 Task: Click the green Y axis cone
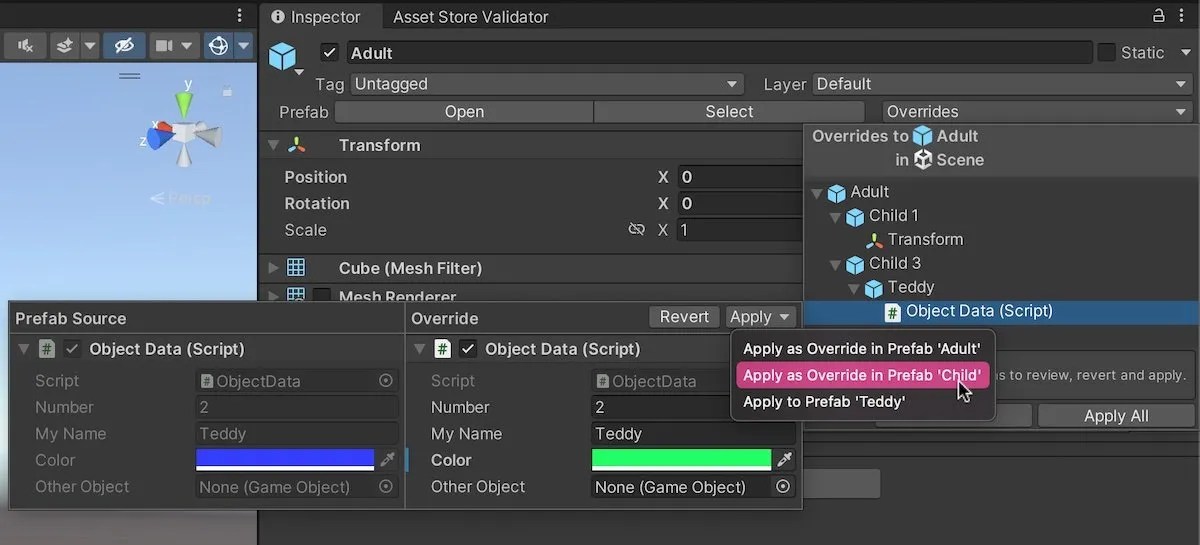pos(184,103)
